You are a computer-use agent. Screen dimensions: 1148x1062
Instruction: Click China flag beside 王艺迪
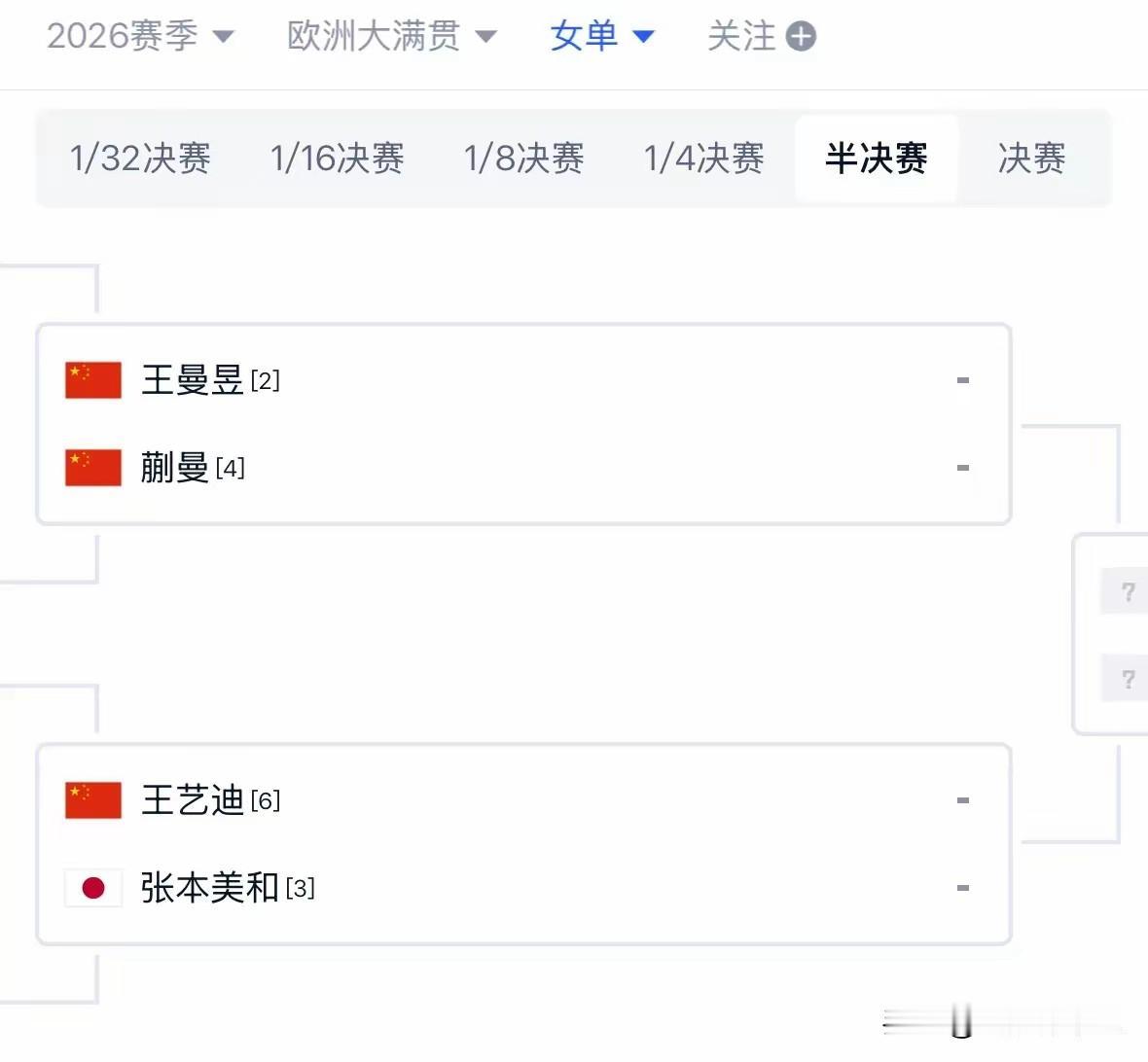tap(93, 800)
